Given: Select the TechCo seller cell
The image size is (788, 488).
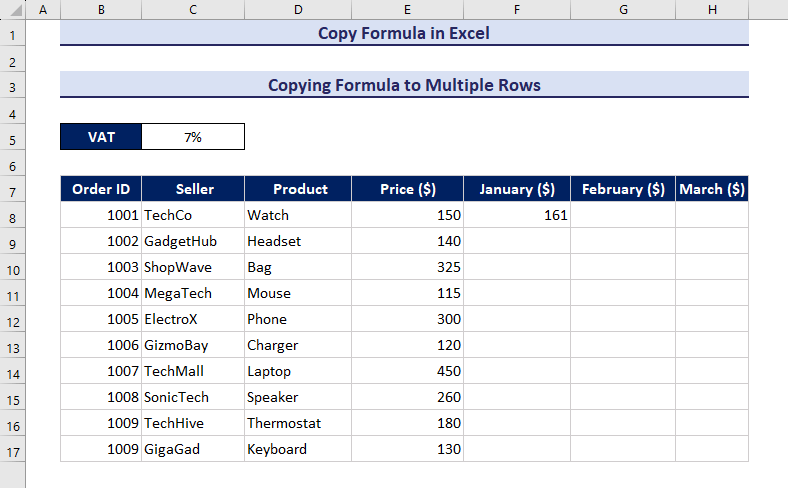Looking at the screenshot, I should pyautogui.click(x=193, y=215).
